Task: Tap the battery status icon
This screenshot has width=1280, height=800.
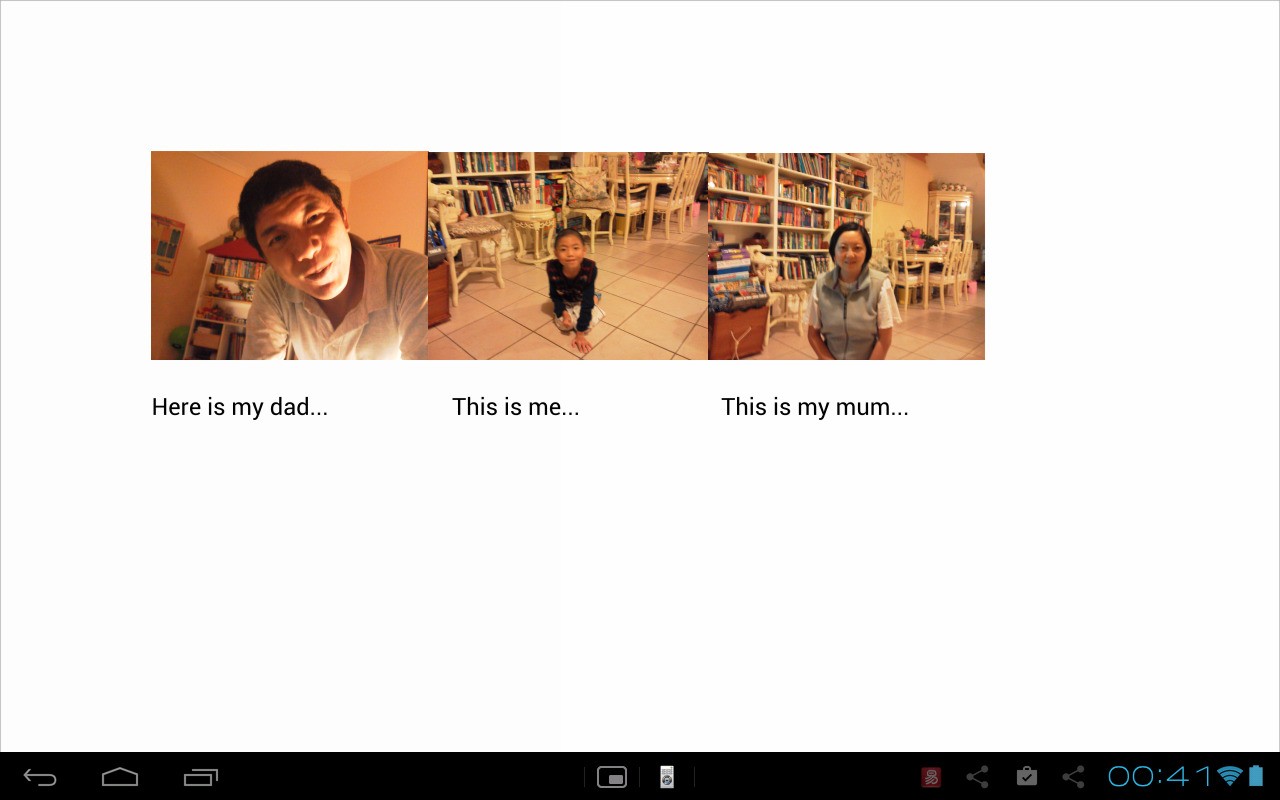Action: [1256, 776]
